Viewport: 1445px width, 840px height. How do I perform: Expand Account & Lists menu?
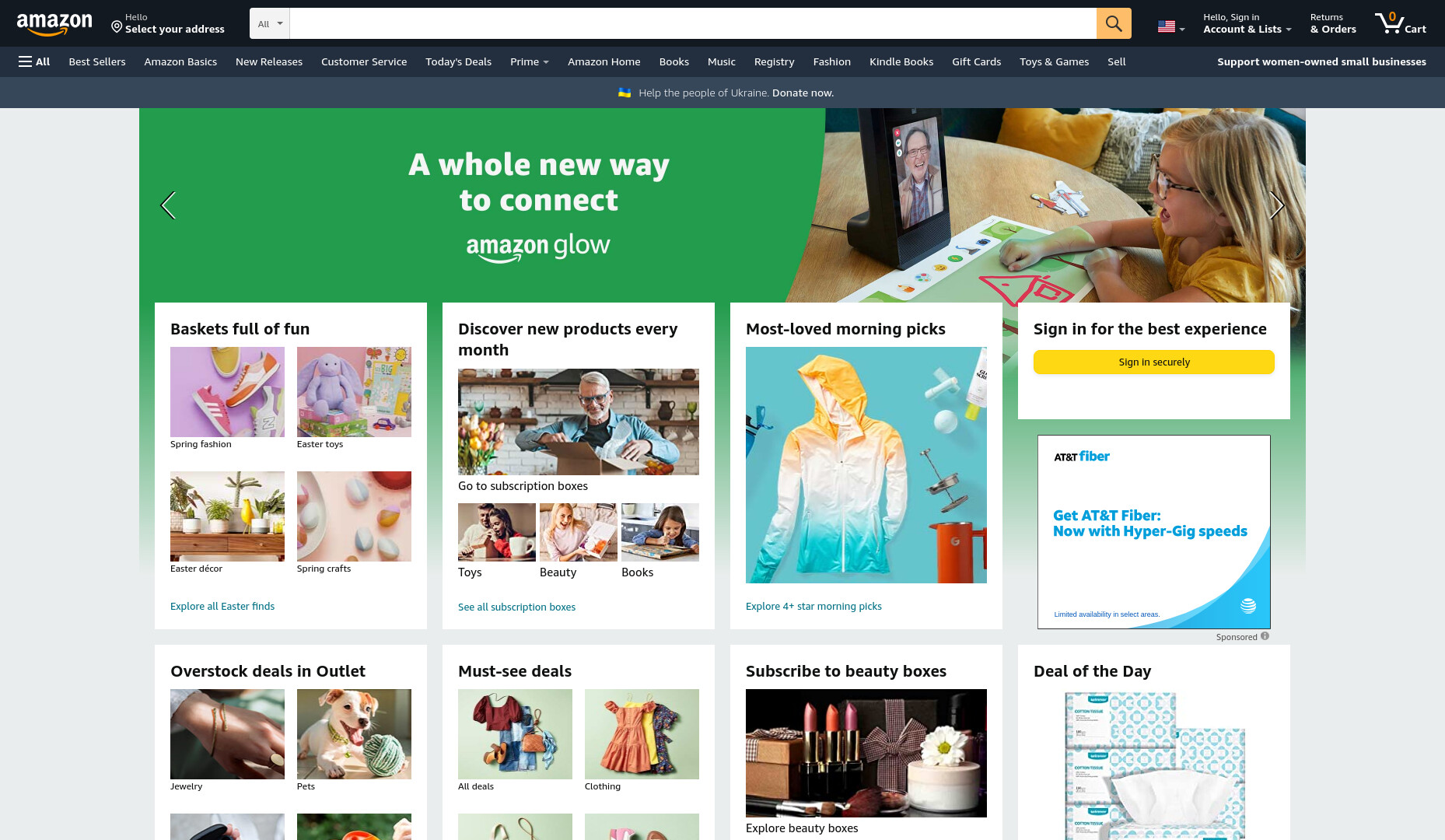pyautogui.click(x=1247, y=23)
